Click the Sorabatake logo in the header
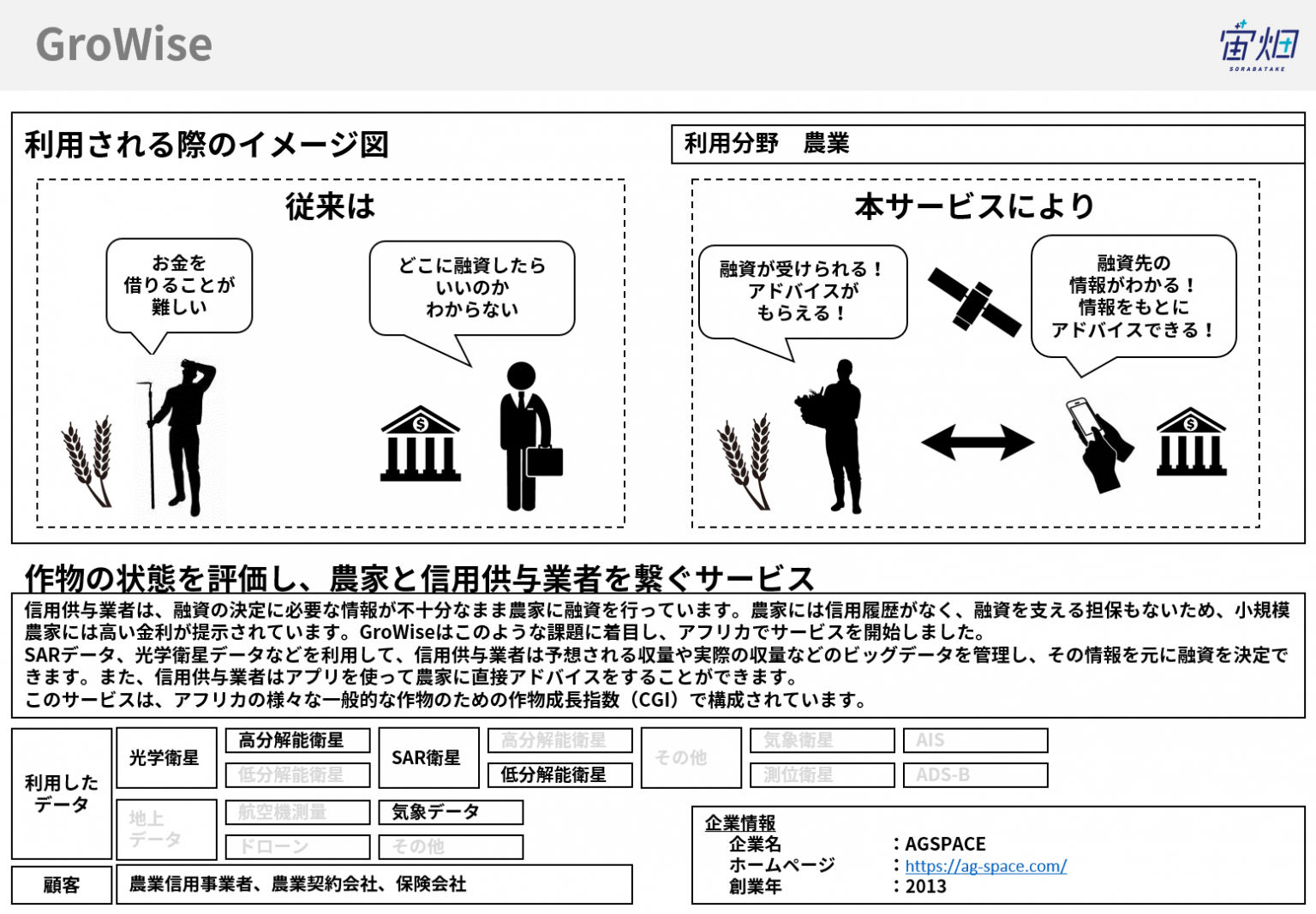This screenshot has width=1316, height=914. [x=1259, y=45]
